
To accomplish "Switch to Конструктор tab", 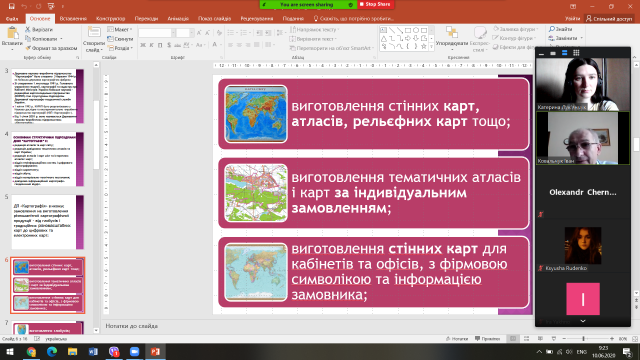I will 111,19.
